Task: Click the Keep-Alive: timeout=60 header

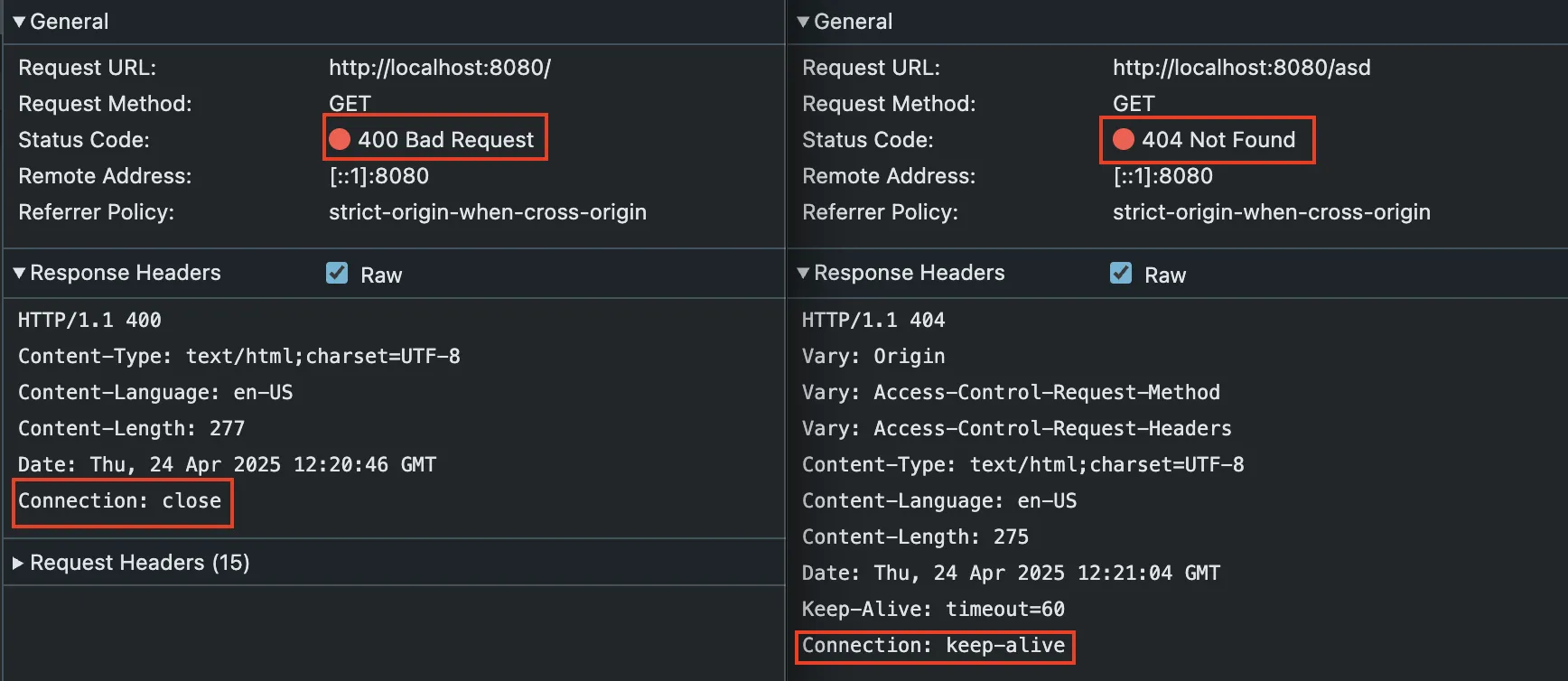Action: tap(933, 610)
